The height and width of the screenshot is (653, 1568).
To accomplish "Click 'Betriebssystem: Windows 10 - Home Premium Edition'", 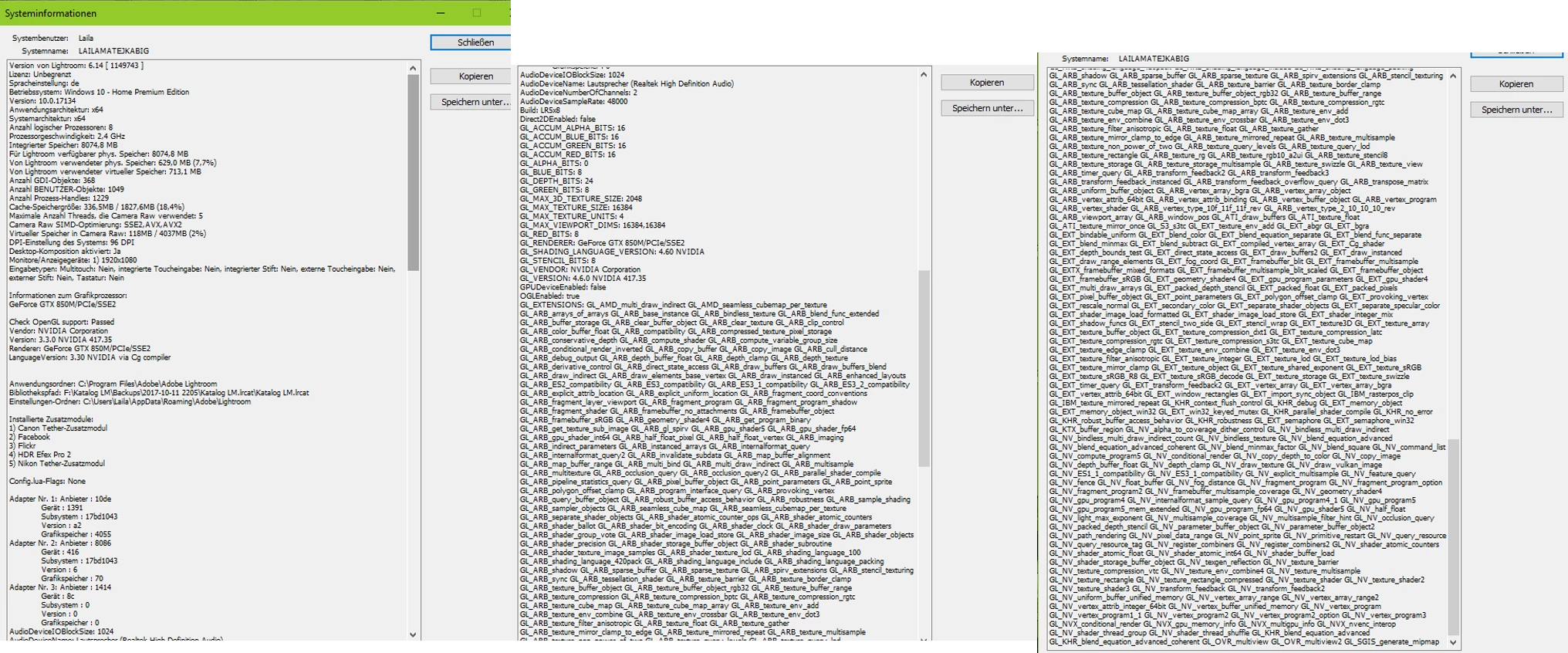I will pyautogui.click(x=99, y=92).
